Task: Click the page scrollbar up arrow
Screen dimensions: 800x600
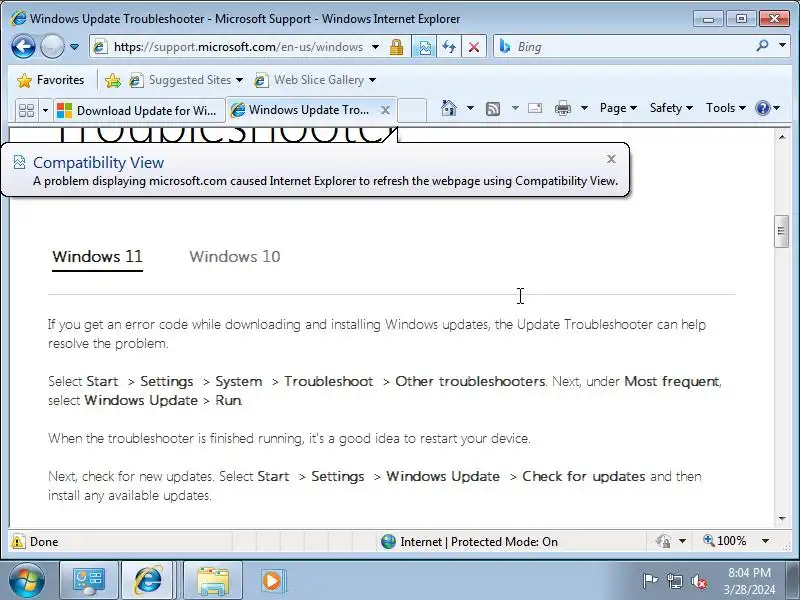Action: 782,137
